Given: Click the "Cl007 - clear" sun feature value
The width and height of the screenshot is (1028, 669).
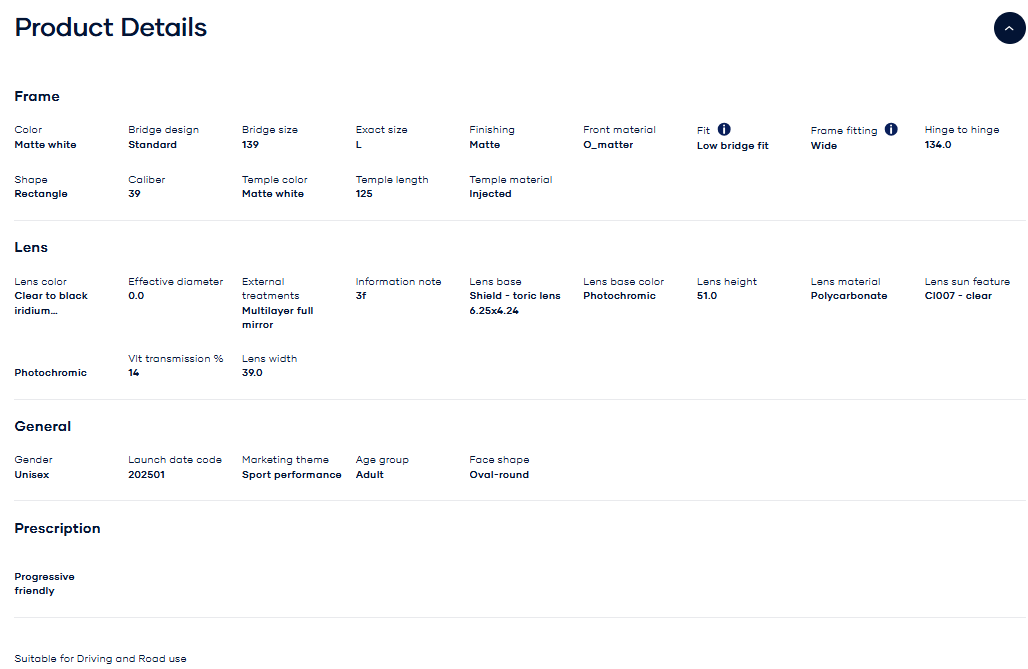Looking at the screenshot, I should 958,296.
